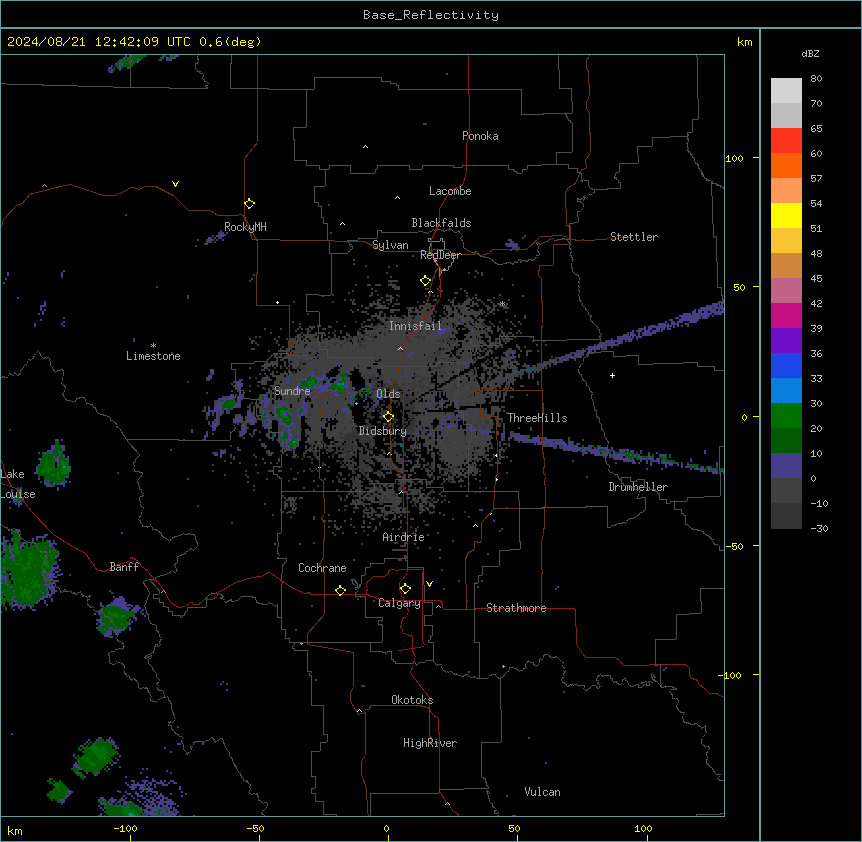Image resolution: width=862 pixels, height=842 pixels.
Task: Click the Stettler town label
Action: click(x=634, y=237)
